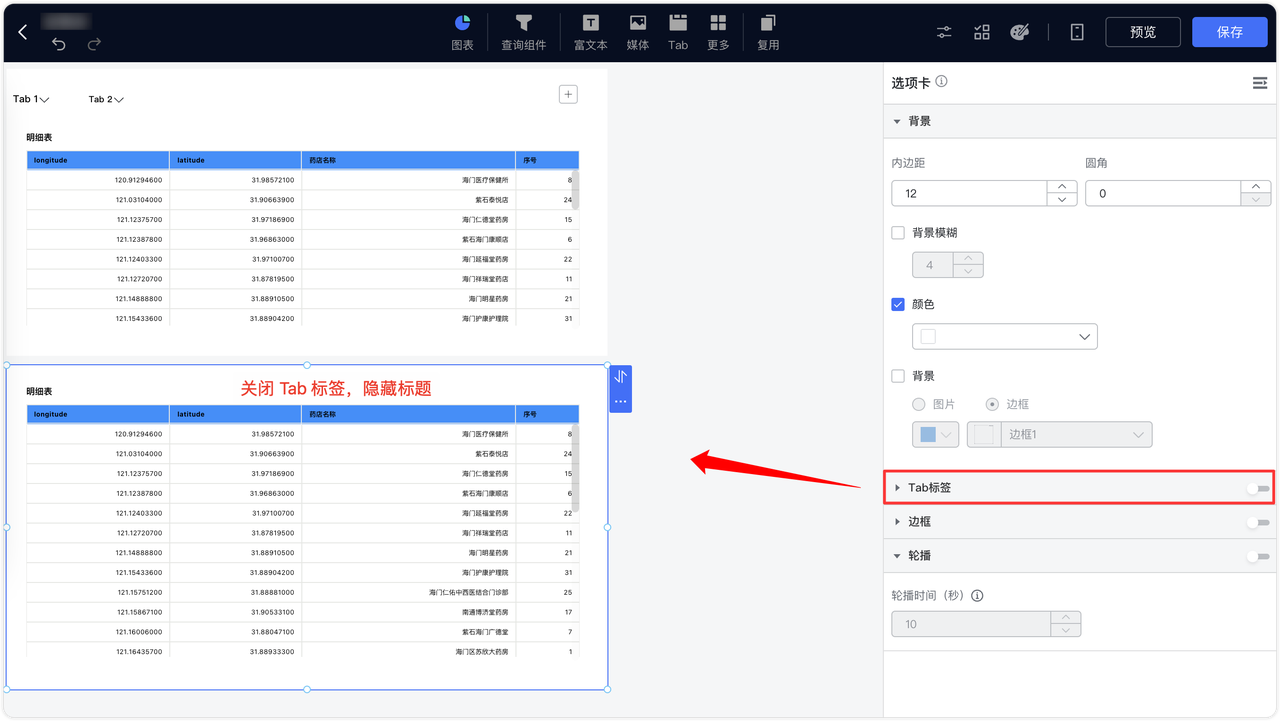Toggle the Tab标签 switch
This screenshot has width=1280, height=721.
click(1259, 488)
